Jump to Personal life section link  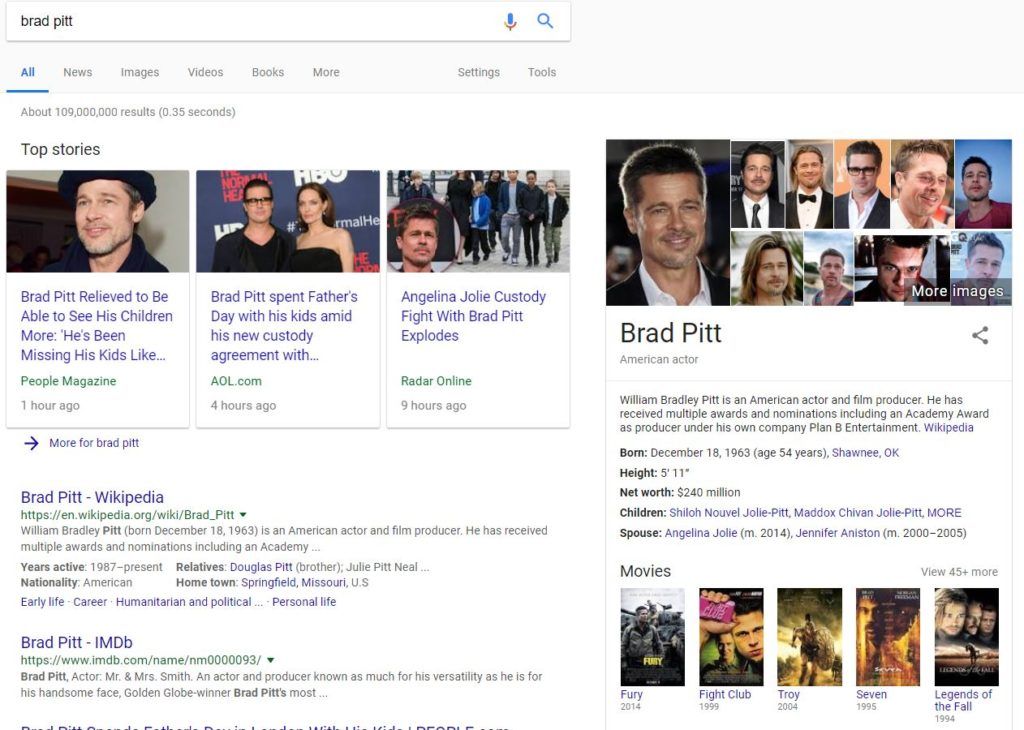(x=304, y=602)
